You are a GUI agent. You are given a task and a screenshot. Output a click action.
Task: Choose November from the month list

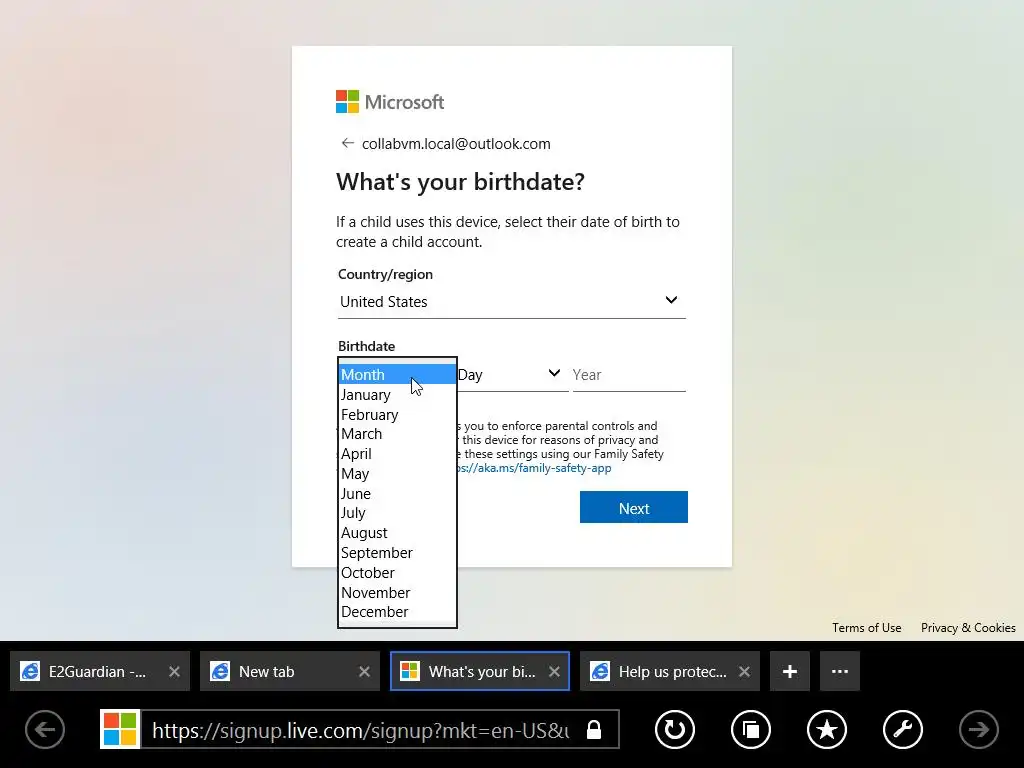397,592
